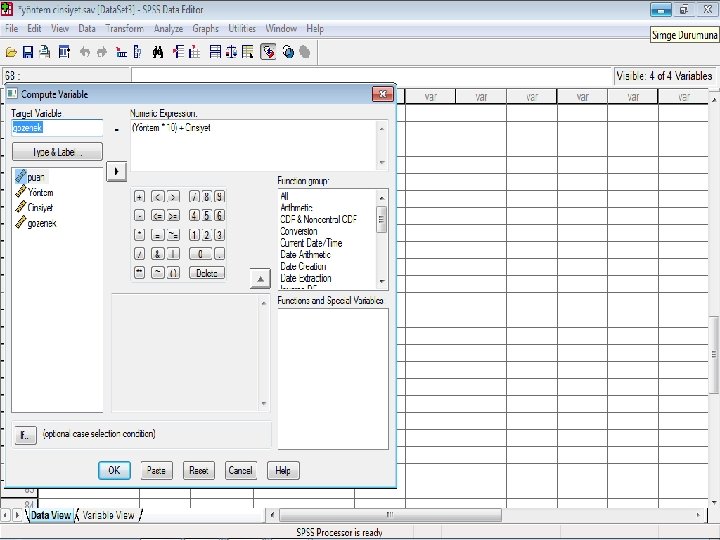
Task: Open the File menu
Action: pos(11,28)
